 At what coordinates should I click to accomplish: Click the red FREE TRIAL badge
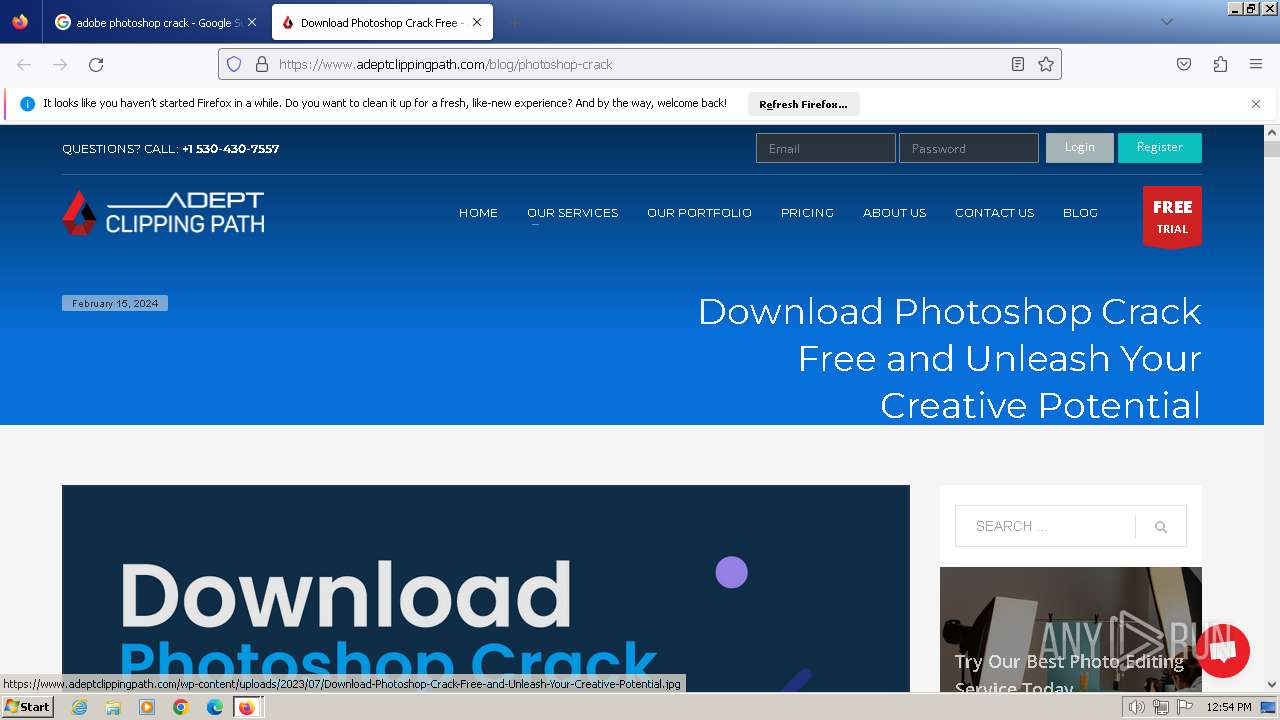[x=1172, y=217]
